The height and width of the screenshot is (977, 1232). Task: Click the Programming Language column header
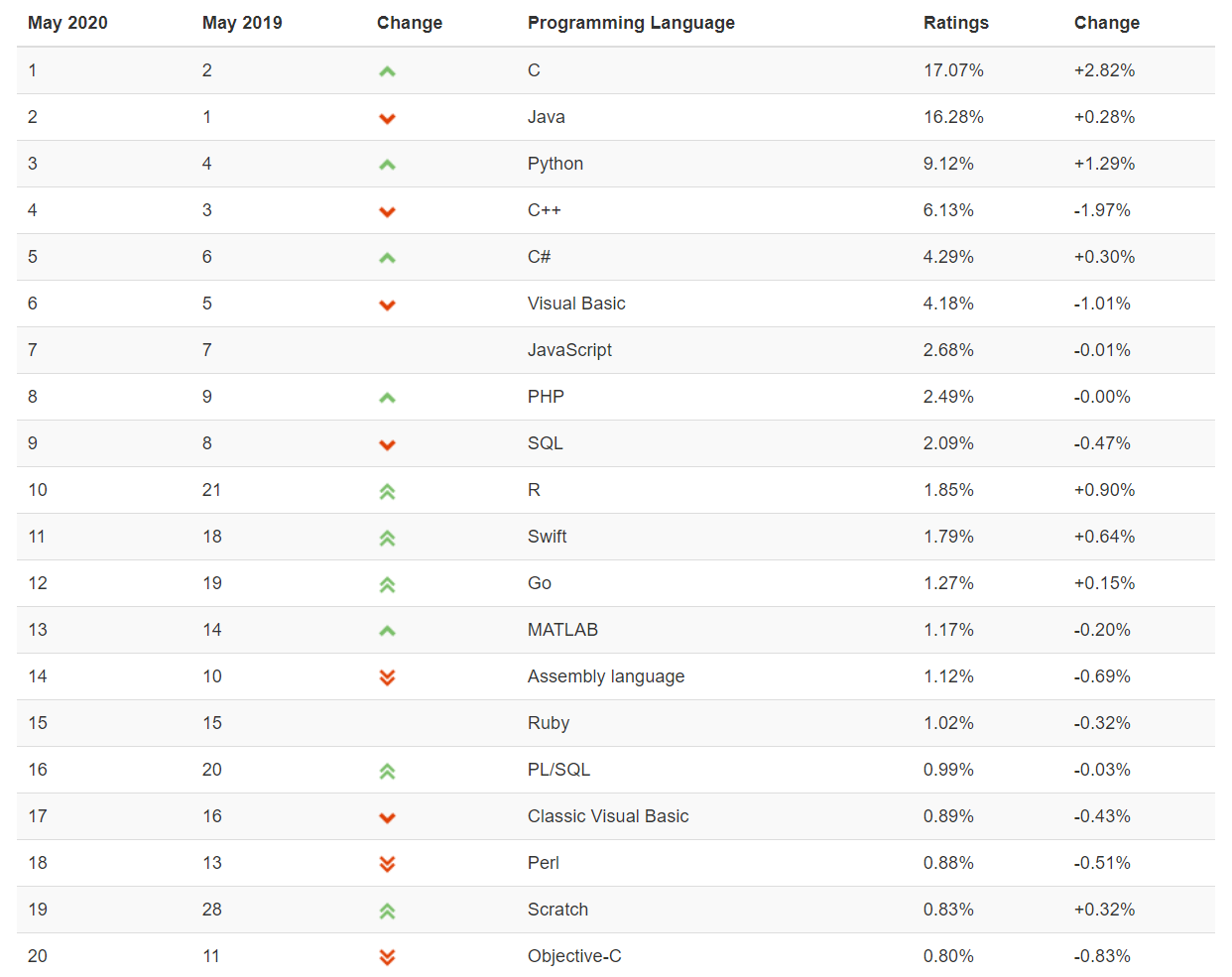coord(631,23)
